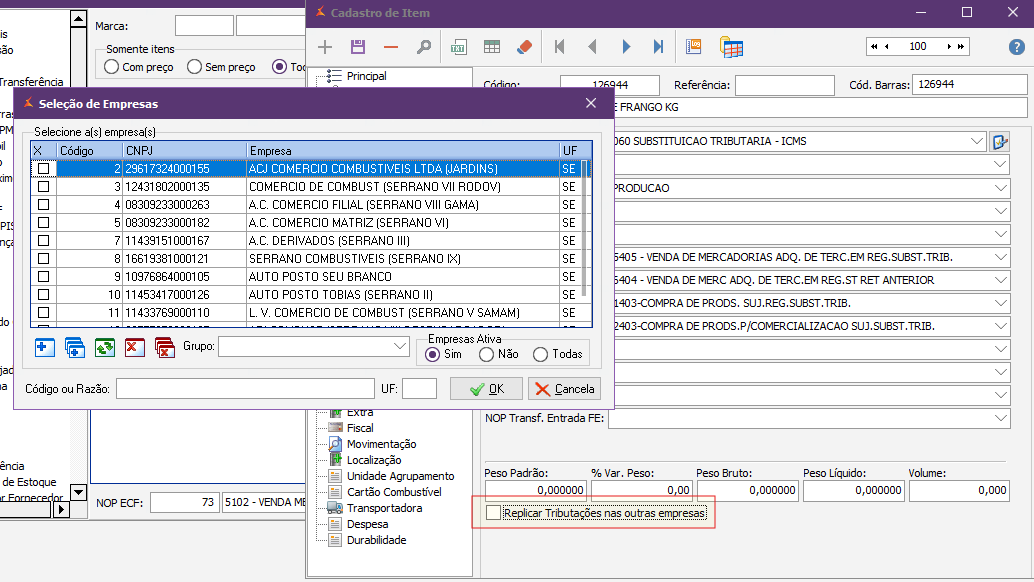Click the green invert selection icon
Screen dimensions: 1034x582
pyautogui.click(x=104, y=347)
